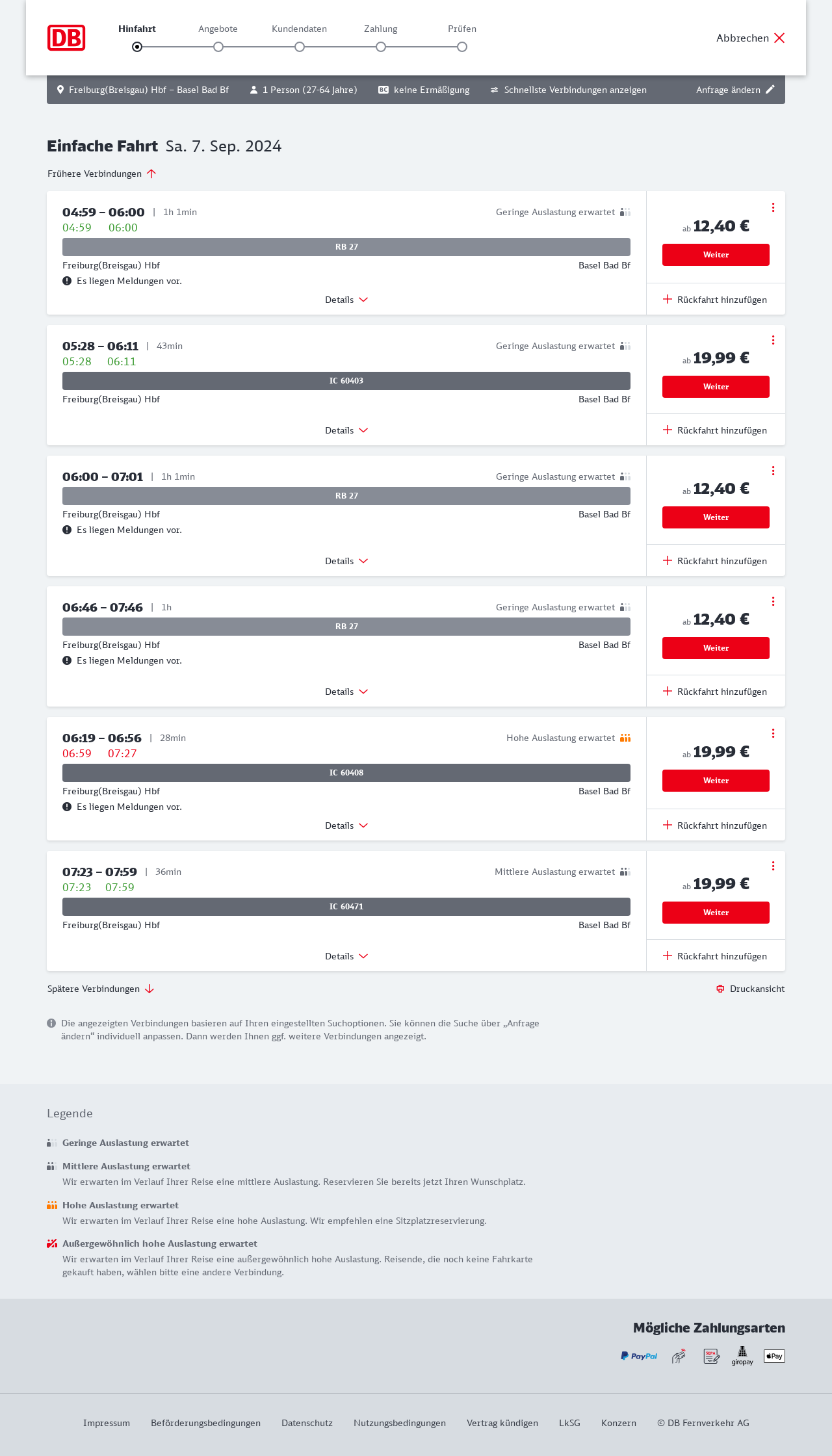Open Schnellste Verbindungen anzeigen filter
Image resolution: width=832 pixels, height=1456 pixels.
tap(569, 90)
